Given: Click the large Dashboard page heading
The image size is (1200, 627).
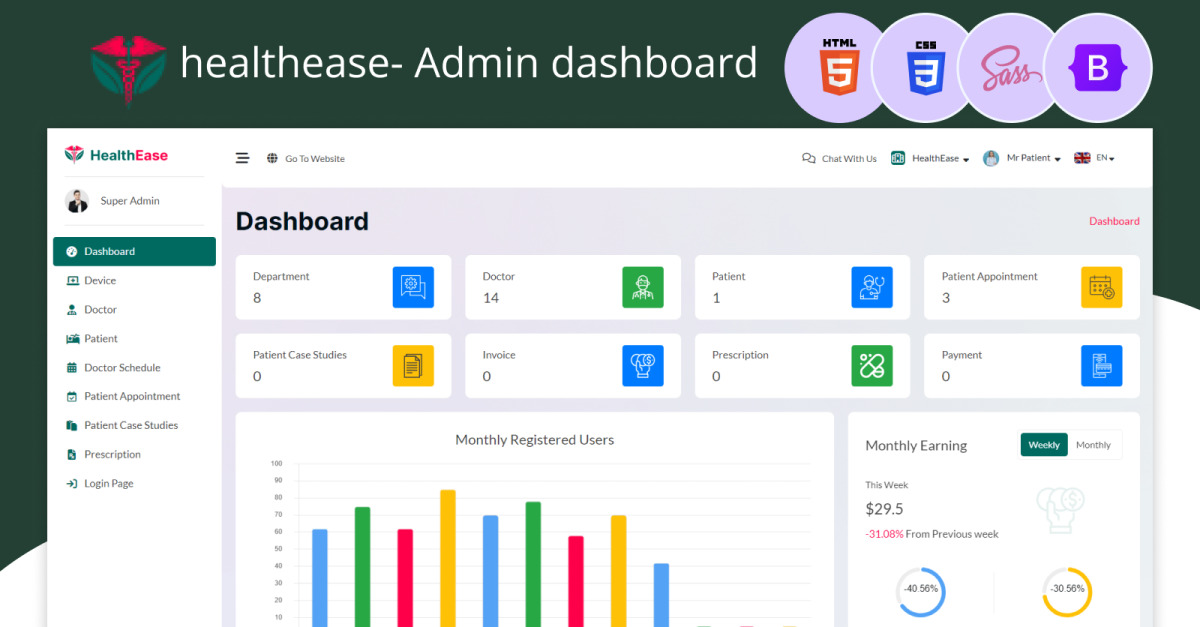Looking at the screenshot, I should [x=302, y=221].
